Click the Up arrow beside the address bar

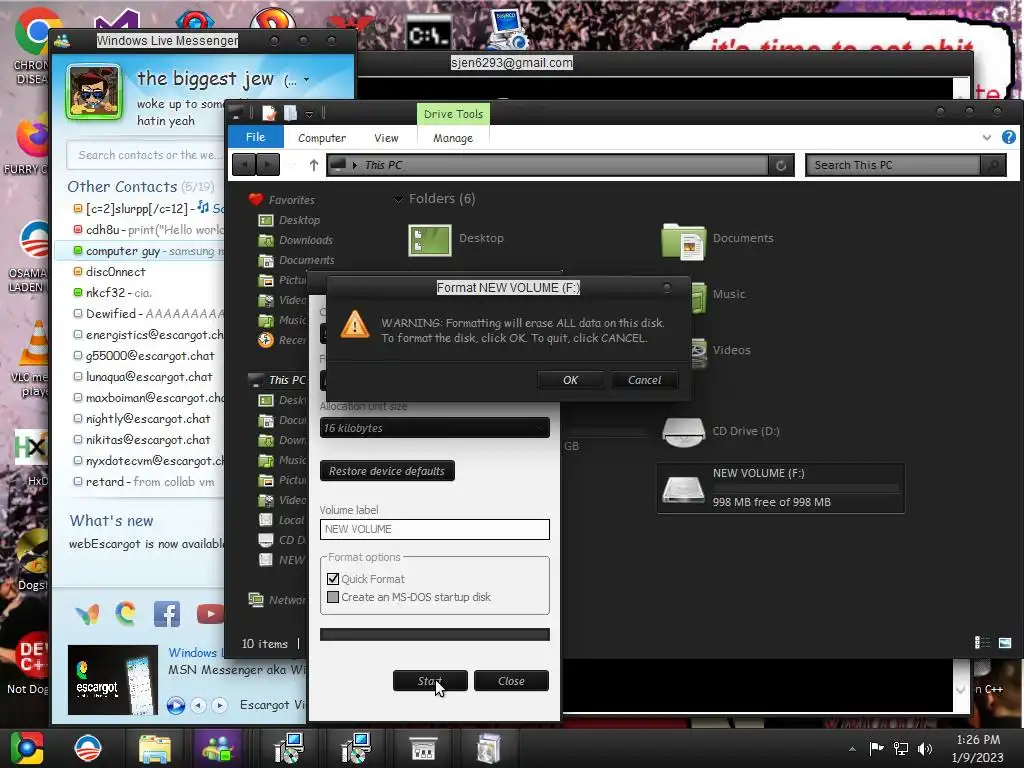pos(313,165)
